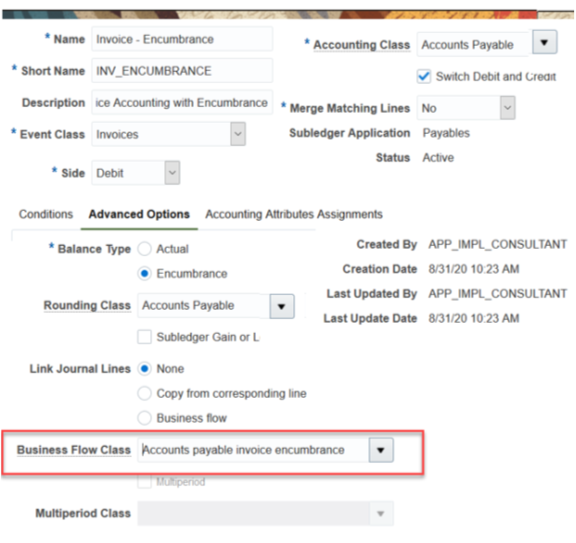Click the Business Flow Class text field

pos(253,450)
